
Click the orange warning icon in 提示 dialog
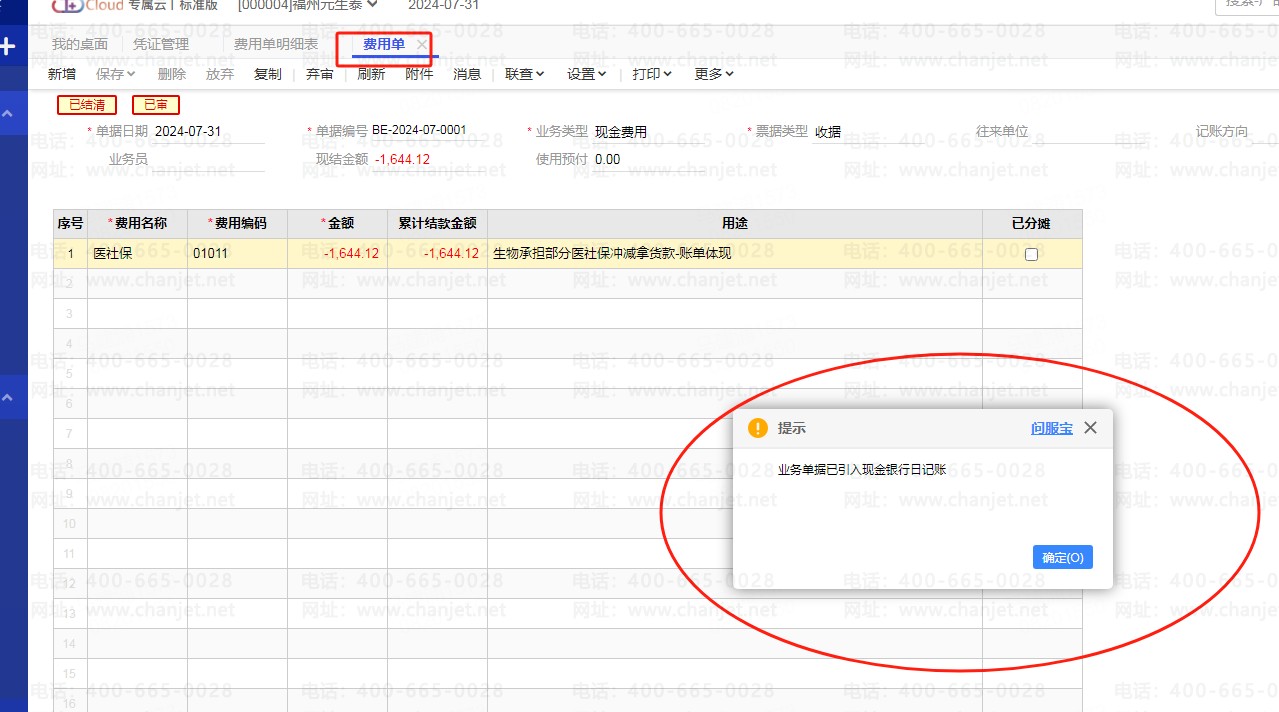[x=758, y=428]
